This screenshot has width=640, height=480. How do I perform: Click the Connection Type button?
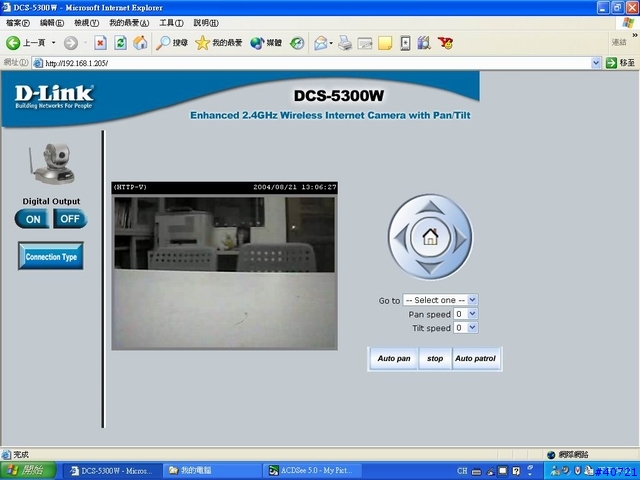coord(51,256)
